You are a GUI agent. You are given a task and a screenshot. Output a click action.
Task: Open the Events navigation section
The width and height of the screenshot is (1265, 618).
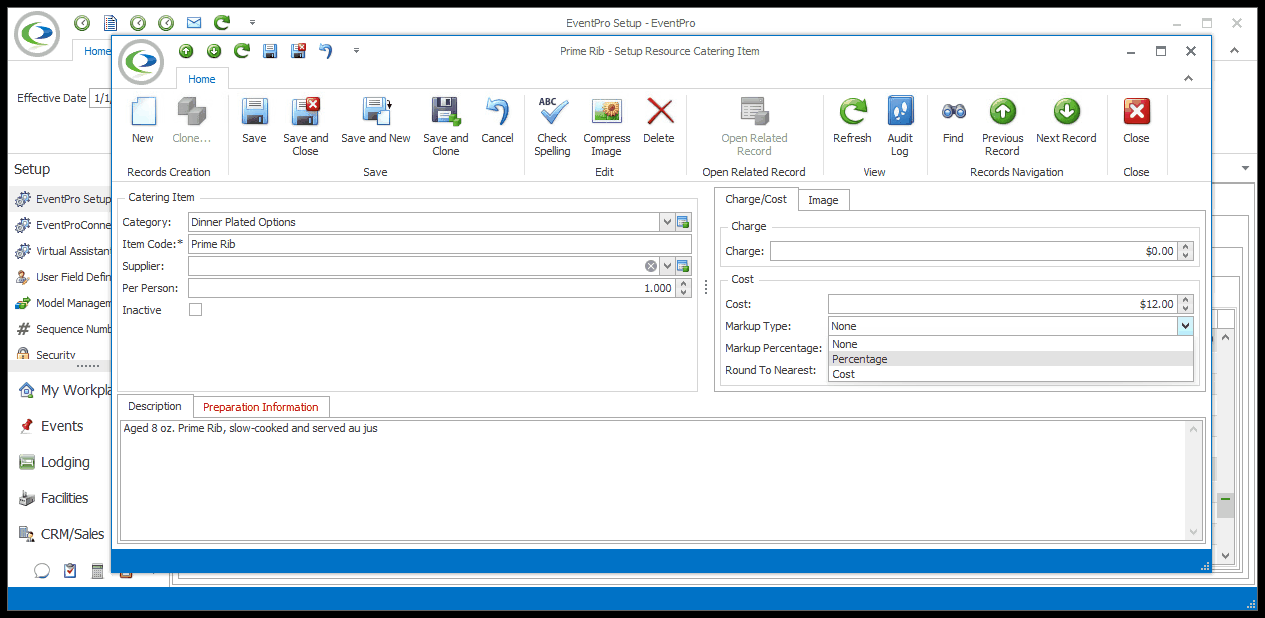[62, 426]
